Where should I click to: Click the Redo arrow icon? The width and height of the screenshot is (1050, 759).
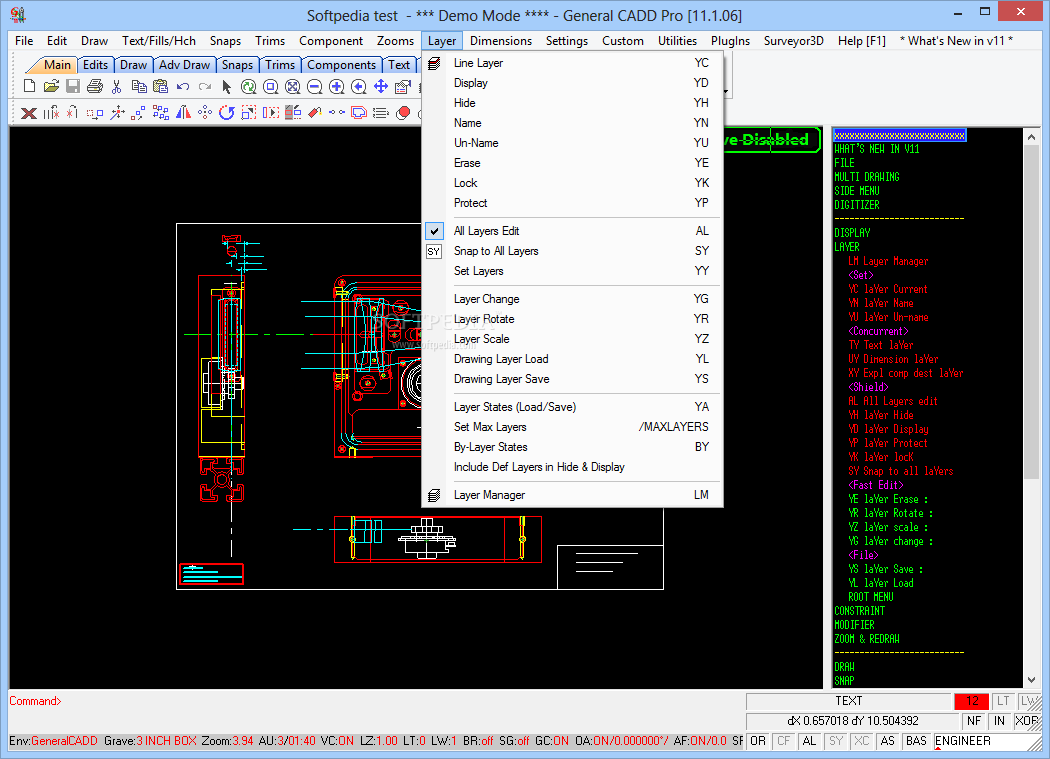click(x=205, y=86)
